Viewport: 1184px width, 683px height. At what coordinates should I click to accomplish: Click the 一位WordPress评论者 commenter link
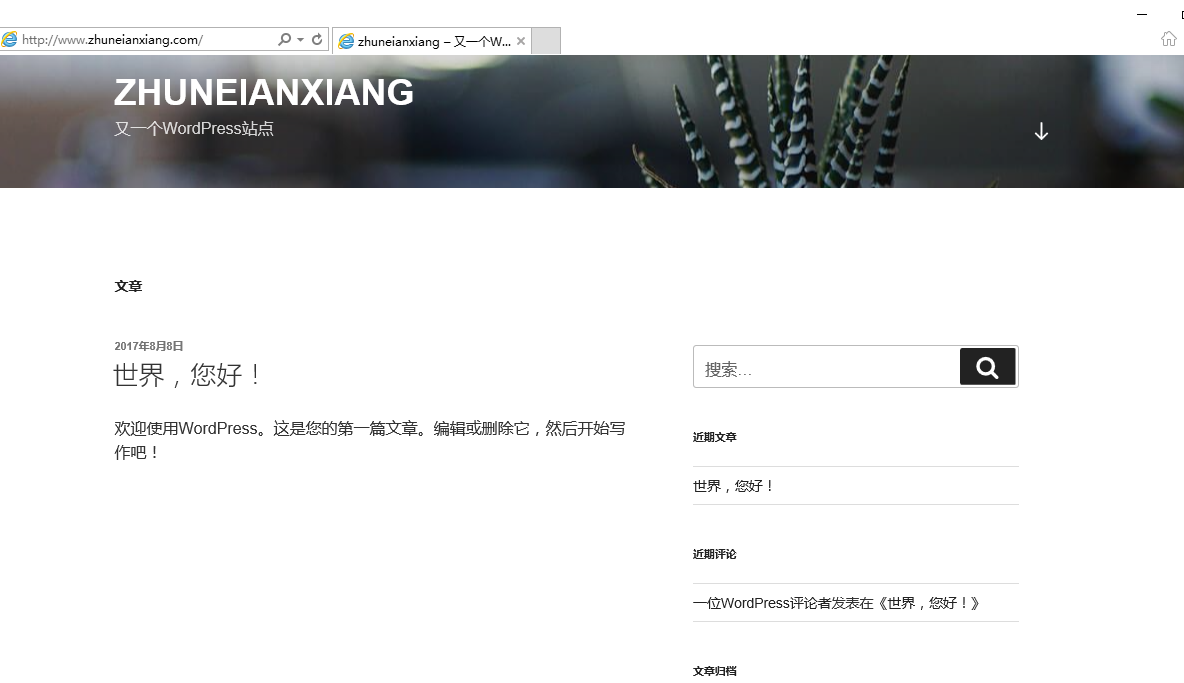pos(761,603)
